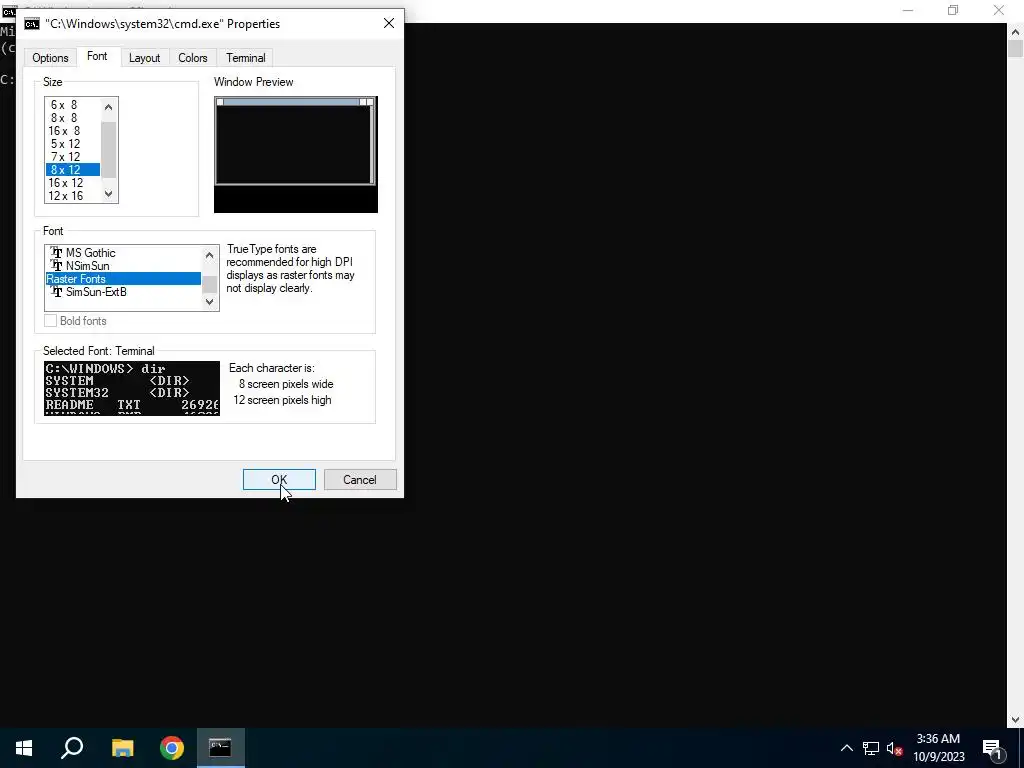Minimize the cmd console window

[908, 10]
